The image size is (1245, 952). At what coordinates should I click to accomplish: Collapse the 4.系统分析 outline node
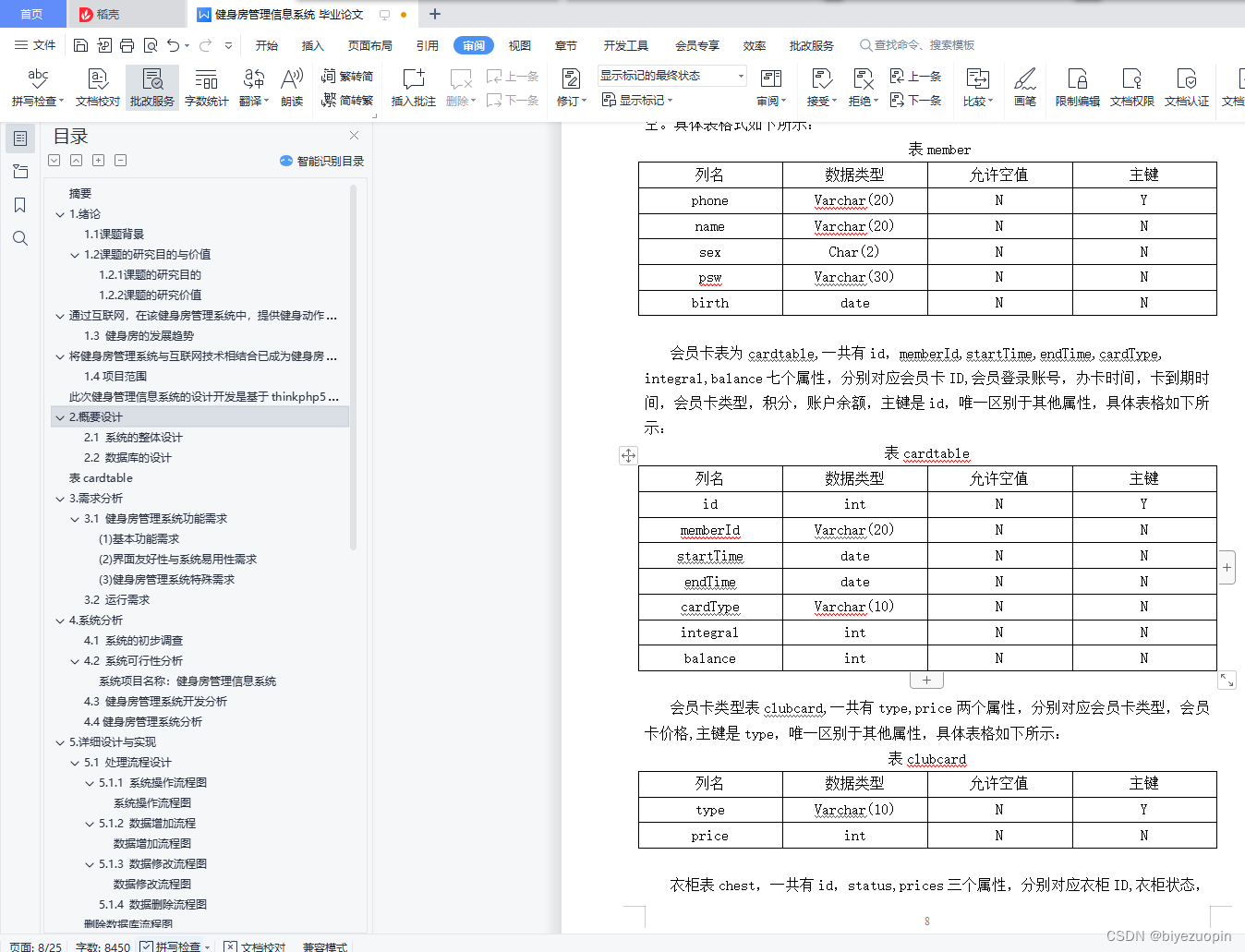(60, 621)
